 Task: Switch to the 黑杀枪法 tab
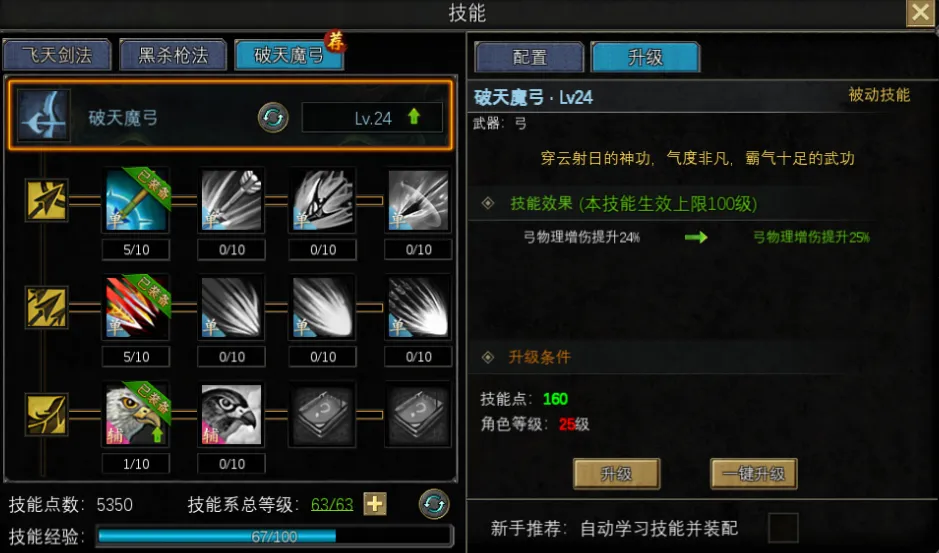tap(173, 55)
